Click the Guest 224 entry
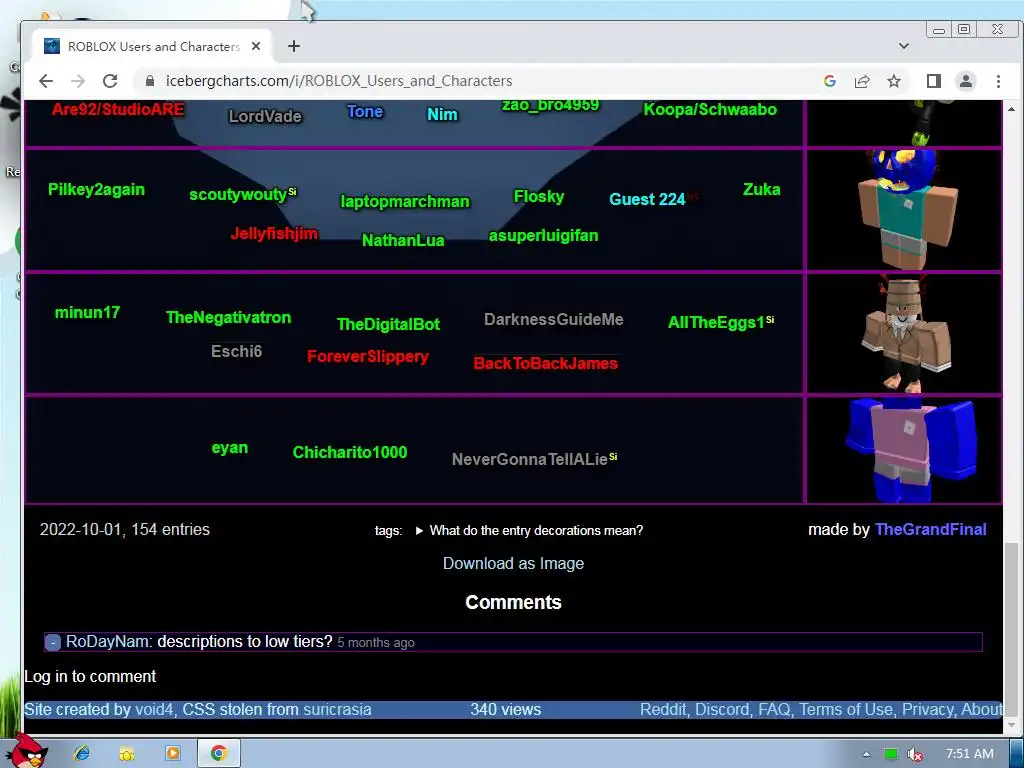This screenshot has width=1024, height=768. click(x=647, y=199)
